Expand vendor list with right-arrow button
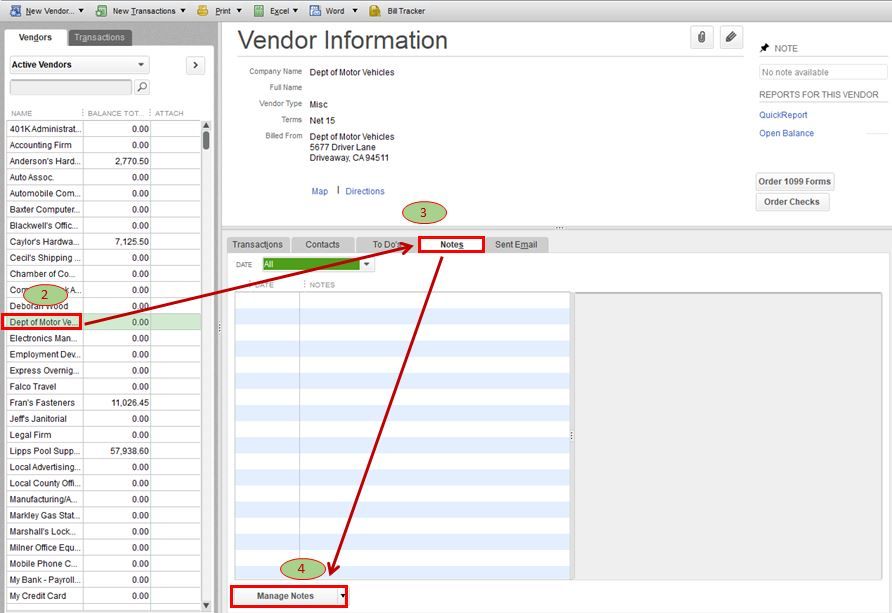This screenshot has width=892, height=613. click(196, 65)
